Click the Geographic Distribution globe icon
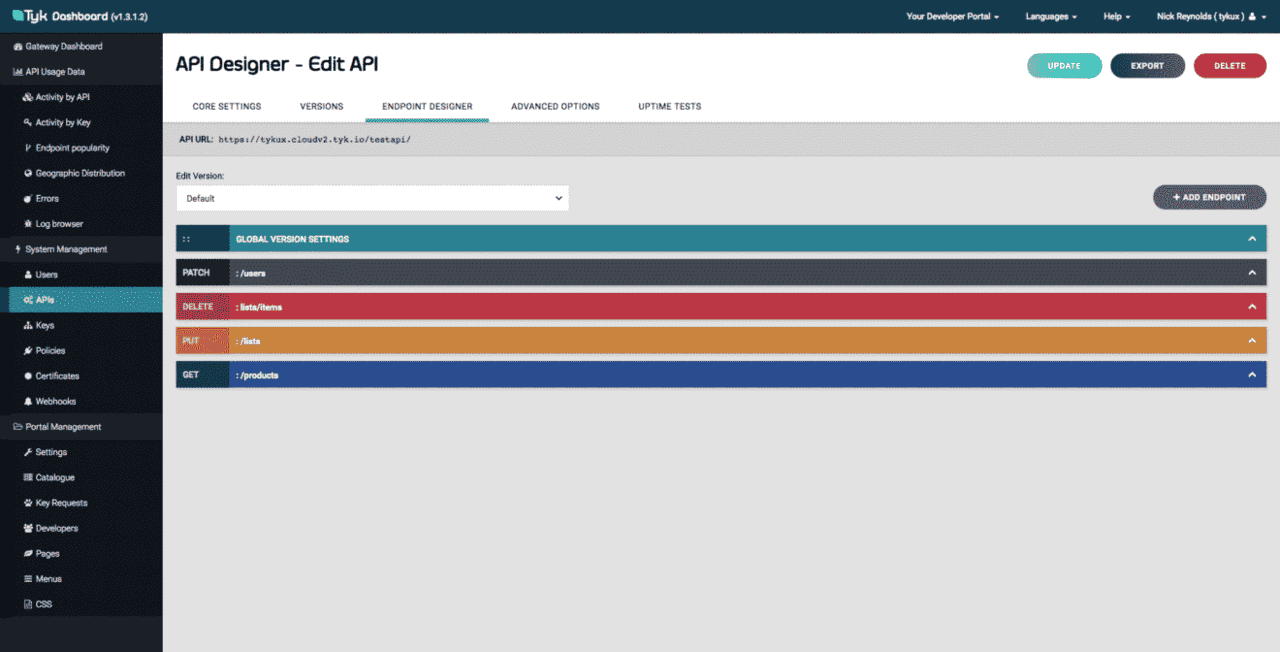This screenshot has width=1280, height=652. [27, 173]
